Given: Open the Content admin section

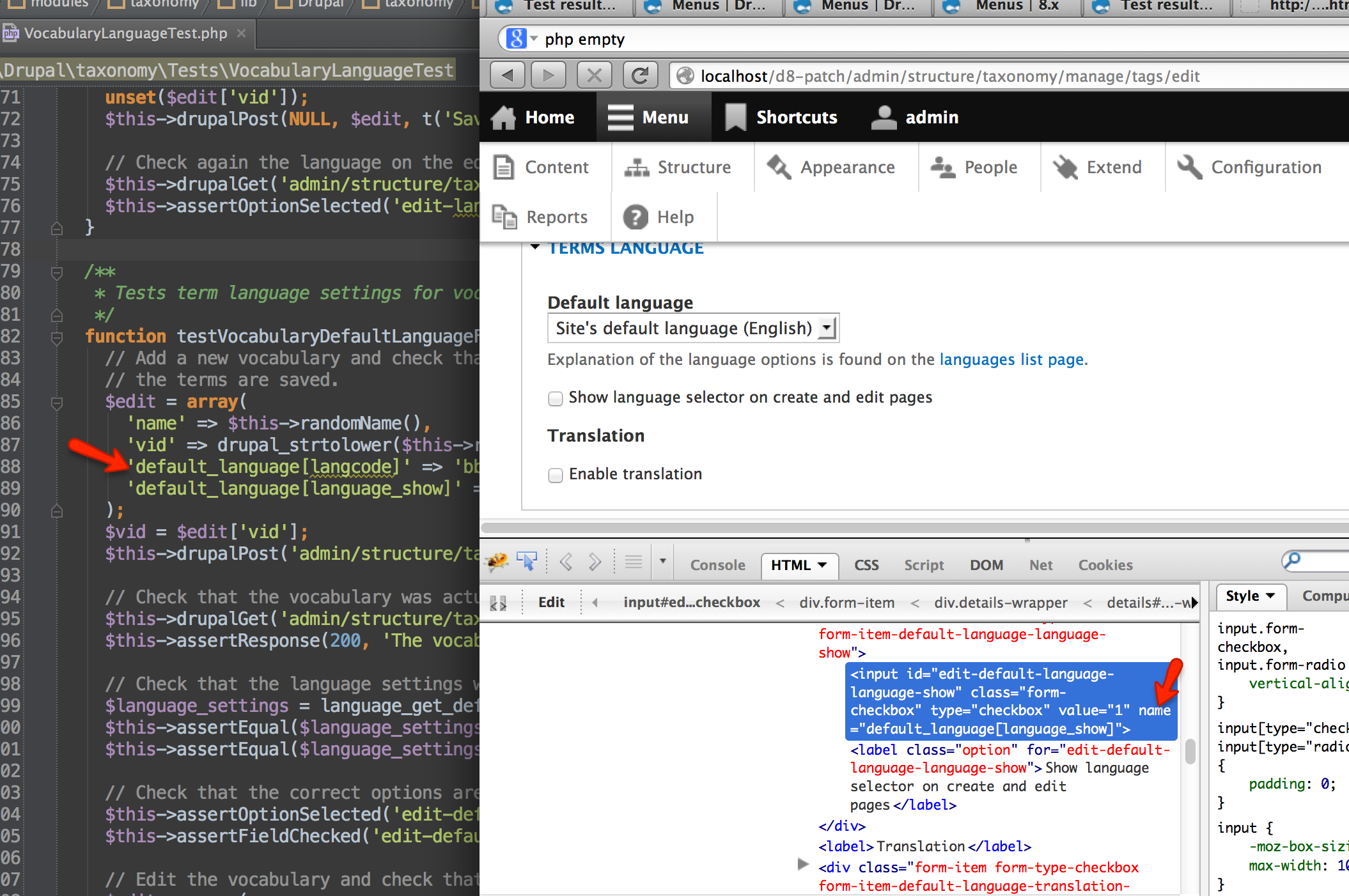Looking at the screenshot, I should [x=541, y=167].
